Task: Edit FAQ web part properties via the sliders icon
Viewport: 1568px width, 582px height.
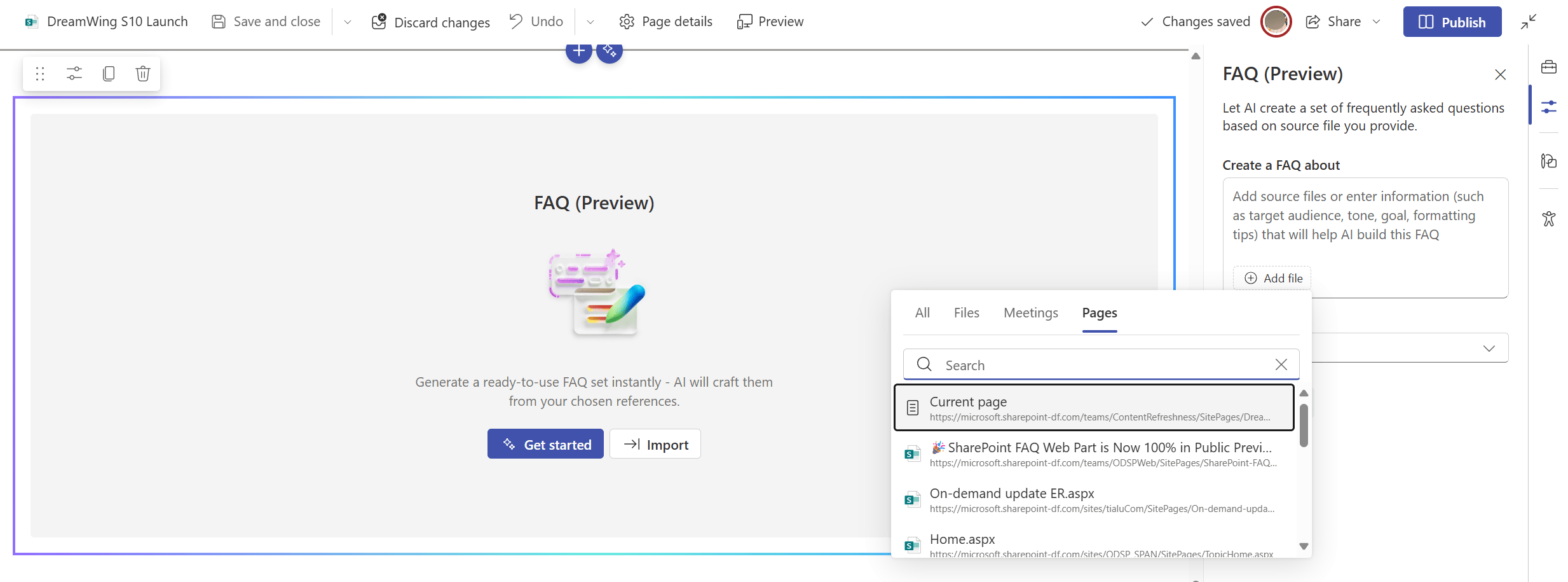Action: tap(74, 73)
